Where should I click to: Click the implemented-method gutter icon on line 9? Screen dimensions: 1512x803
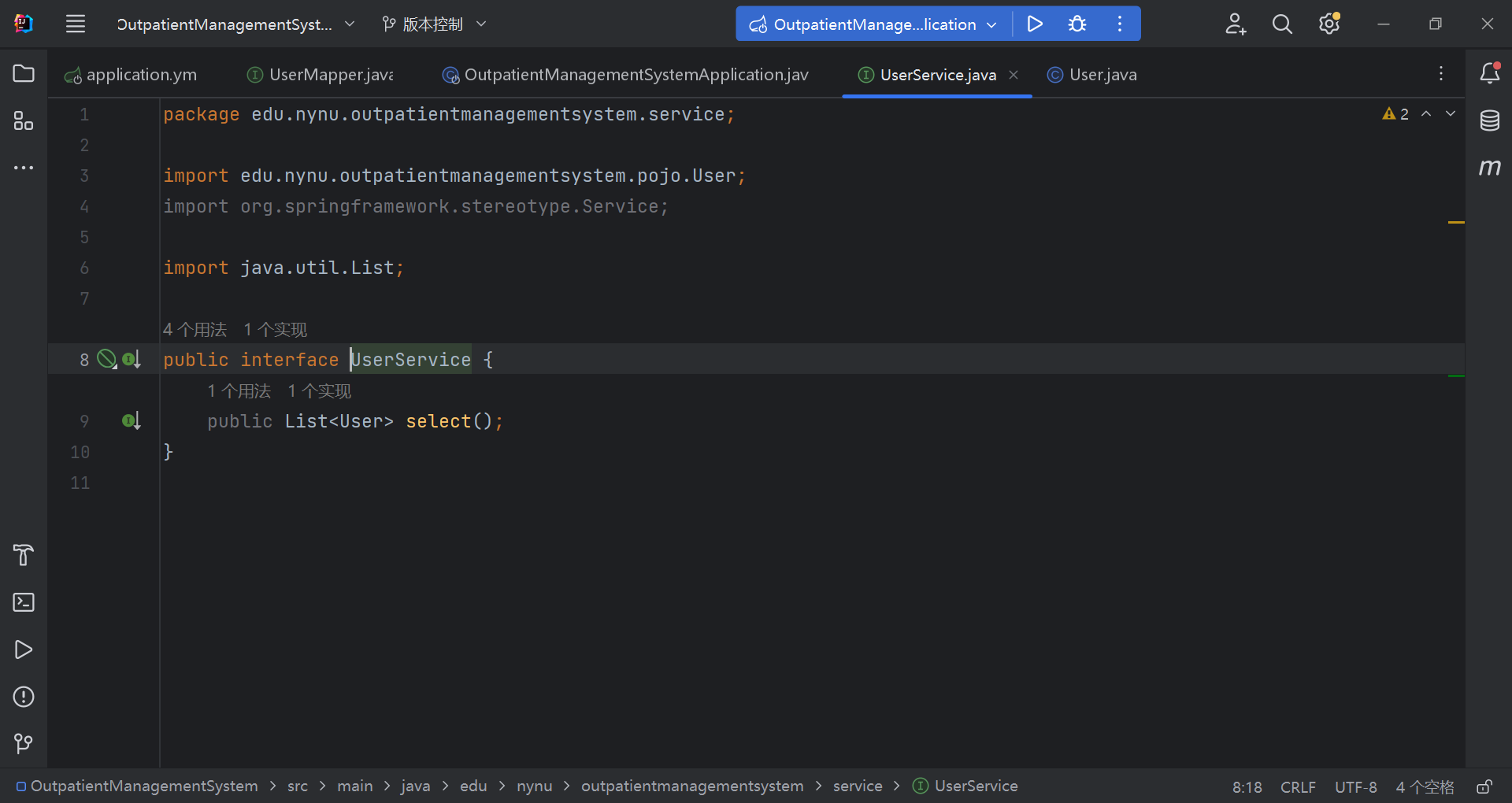(x=132, y=421)
